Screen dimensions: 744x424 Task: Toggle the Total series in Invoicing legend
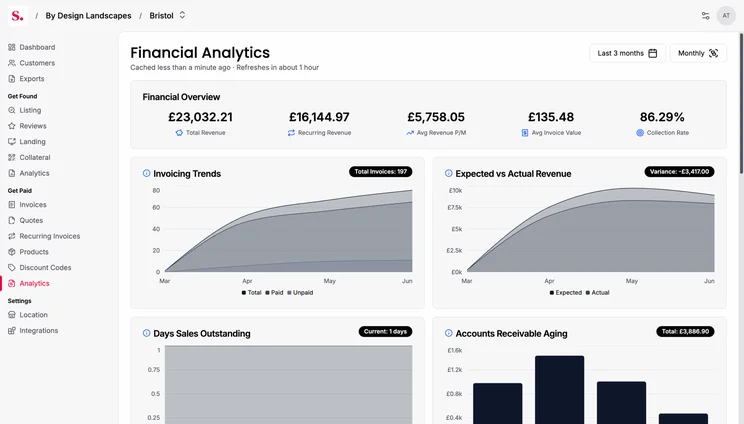pos(251,293)
